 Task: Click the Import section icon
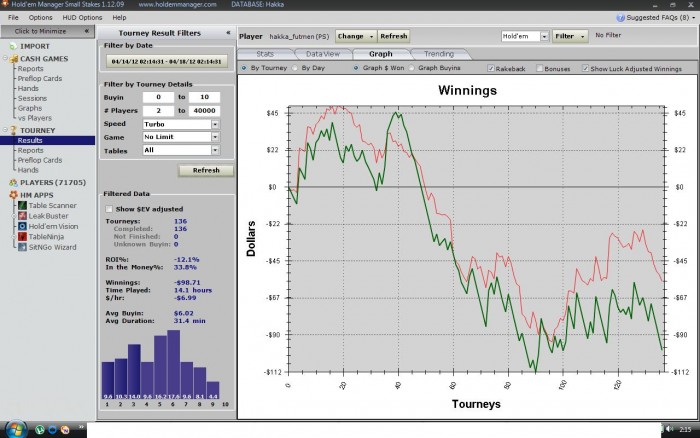(x=13, y=46)
